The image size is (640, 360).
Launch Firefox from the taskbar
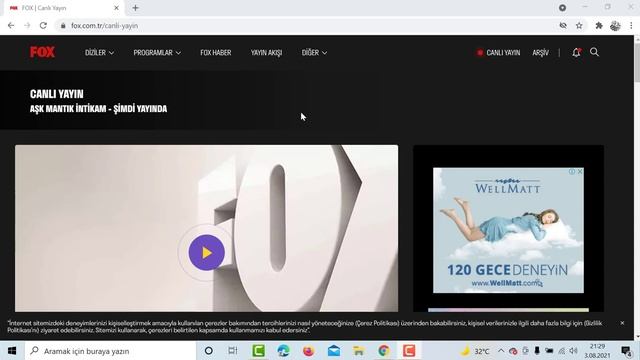[x=309, y=351]
